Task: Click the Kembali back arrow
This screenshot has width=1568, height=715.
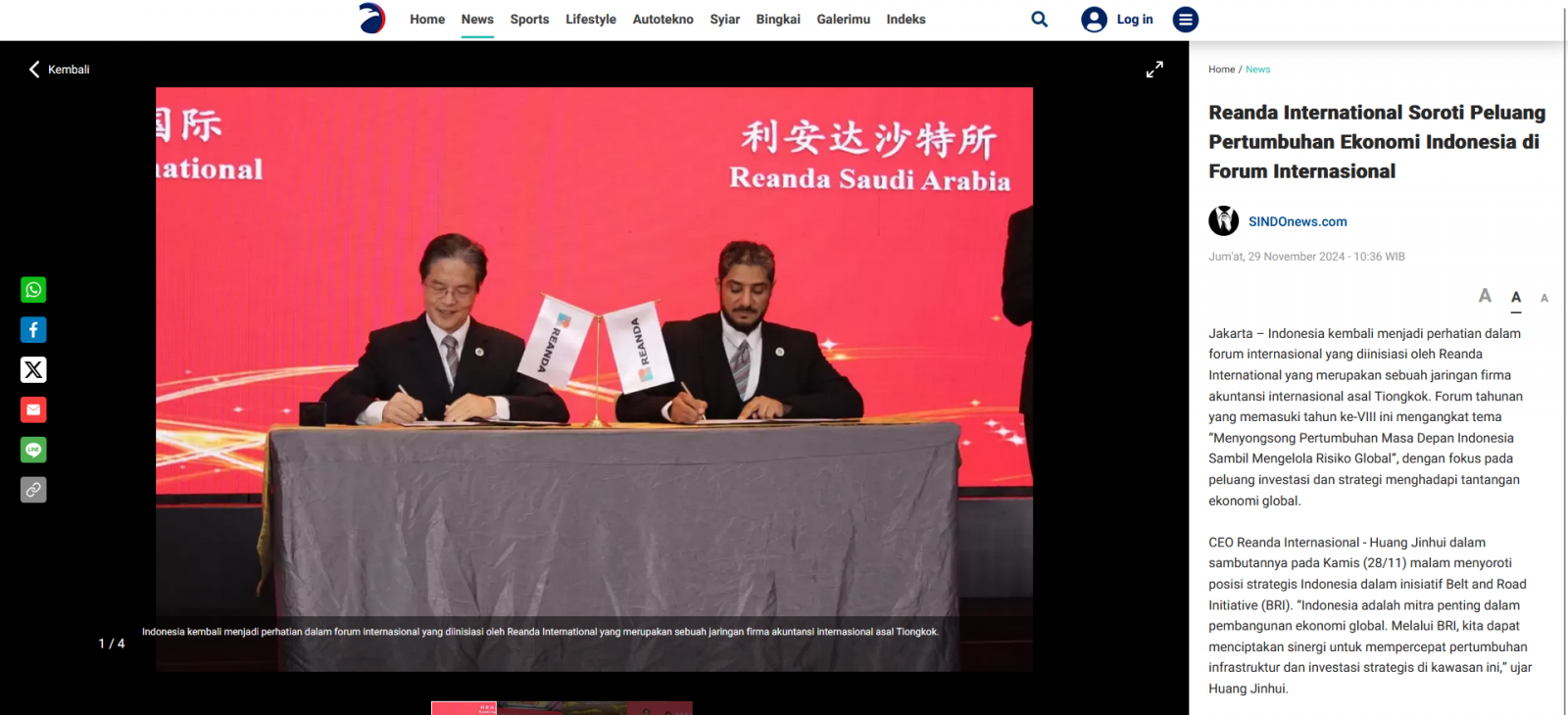Action: click(34, 69)
